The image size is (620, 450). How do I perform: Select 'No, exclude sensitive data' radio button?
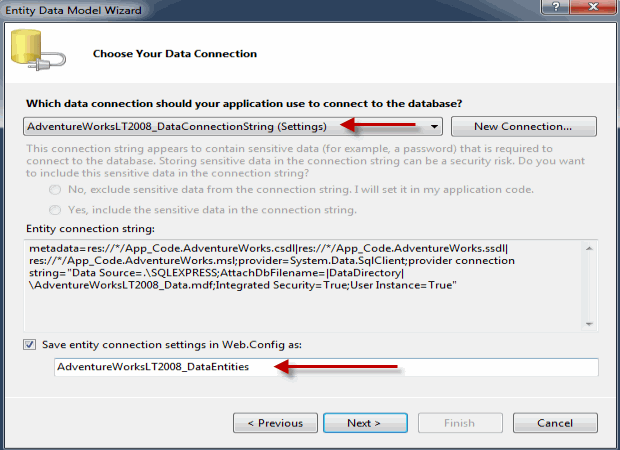click(55, 190)
